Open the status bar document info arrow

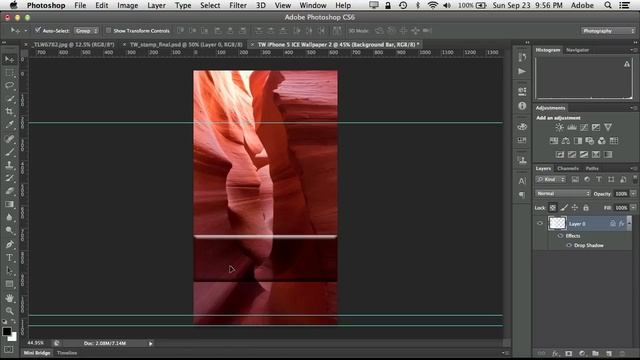coord(151,343)
